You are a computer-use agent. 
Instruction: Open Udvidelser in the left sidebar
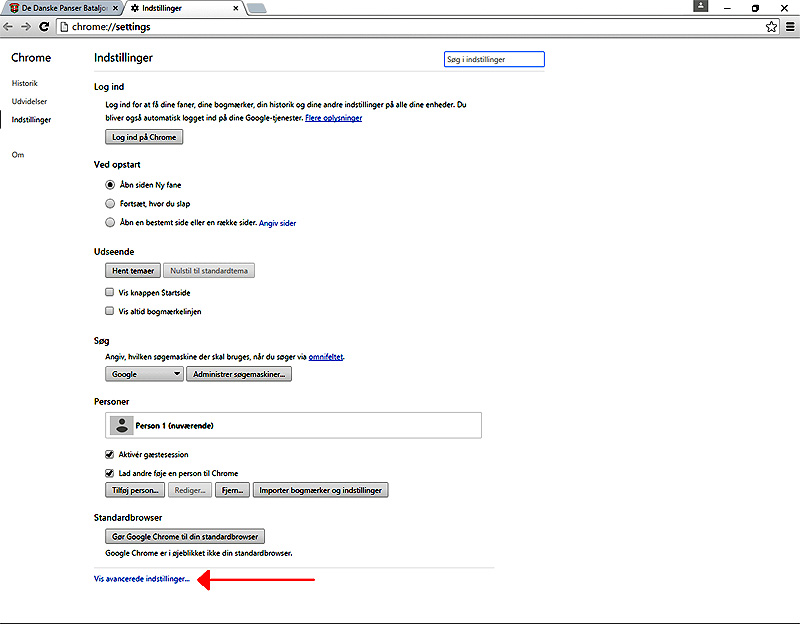tap(29, 101)
